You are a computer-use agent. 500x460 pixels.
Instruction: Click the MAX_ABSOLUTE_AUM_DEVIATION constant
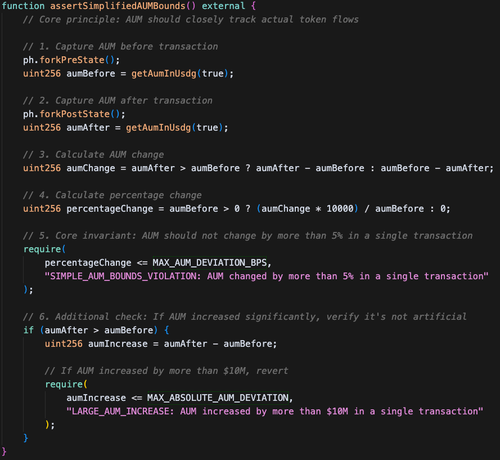218,398
